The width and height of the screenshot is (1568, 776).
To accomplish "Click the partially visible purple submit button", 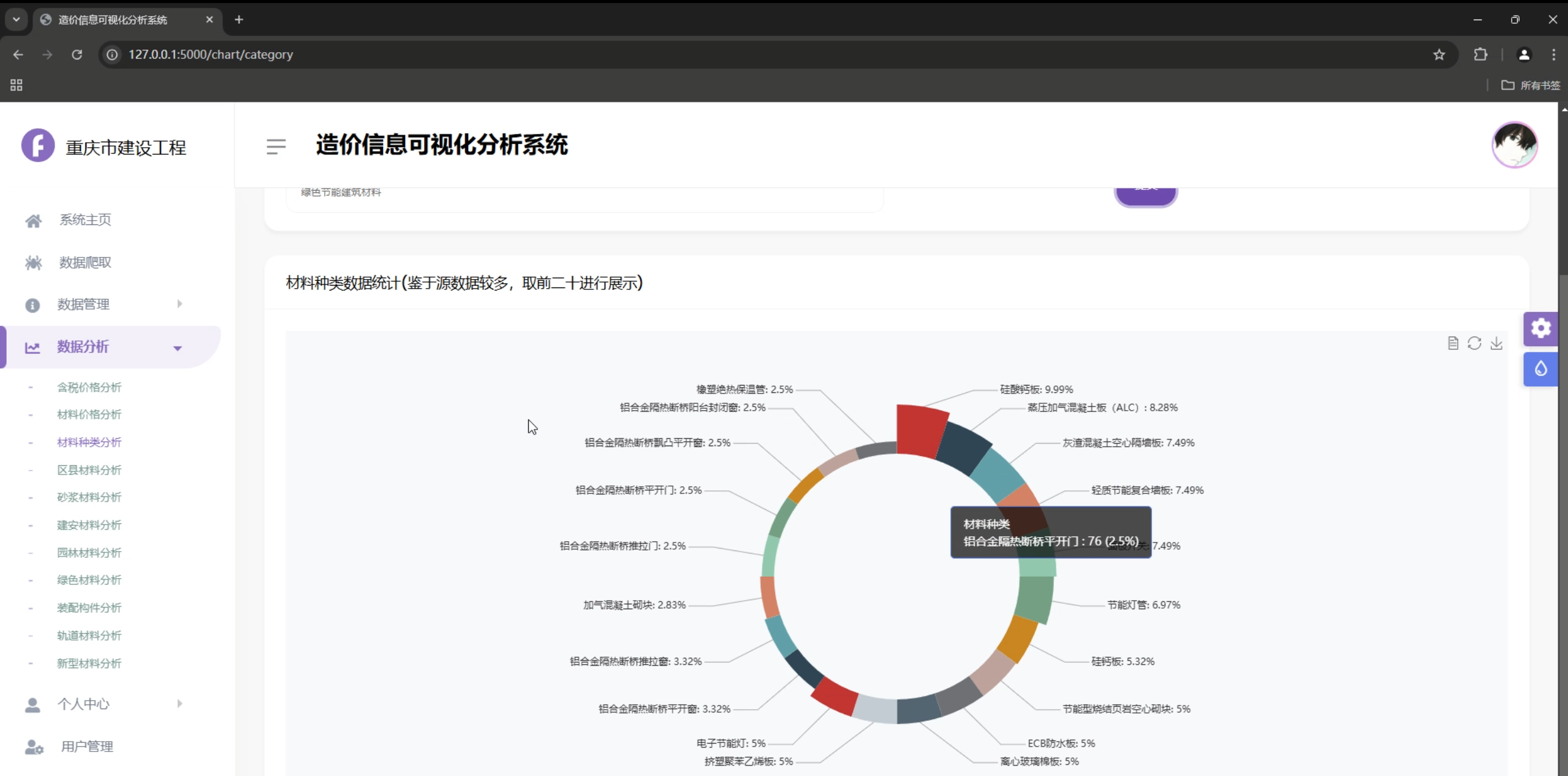I will tap(1146, 196).
